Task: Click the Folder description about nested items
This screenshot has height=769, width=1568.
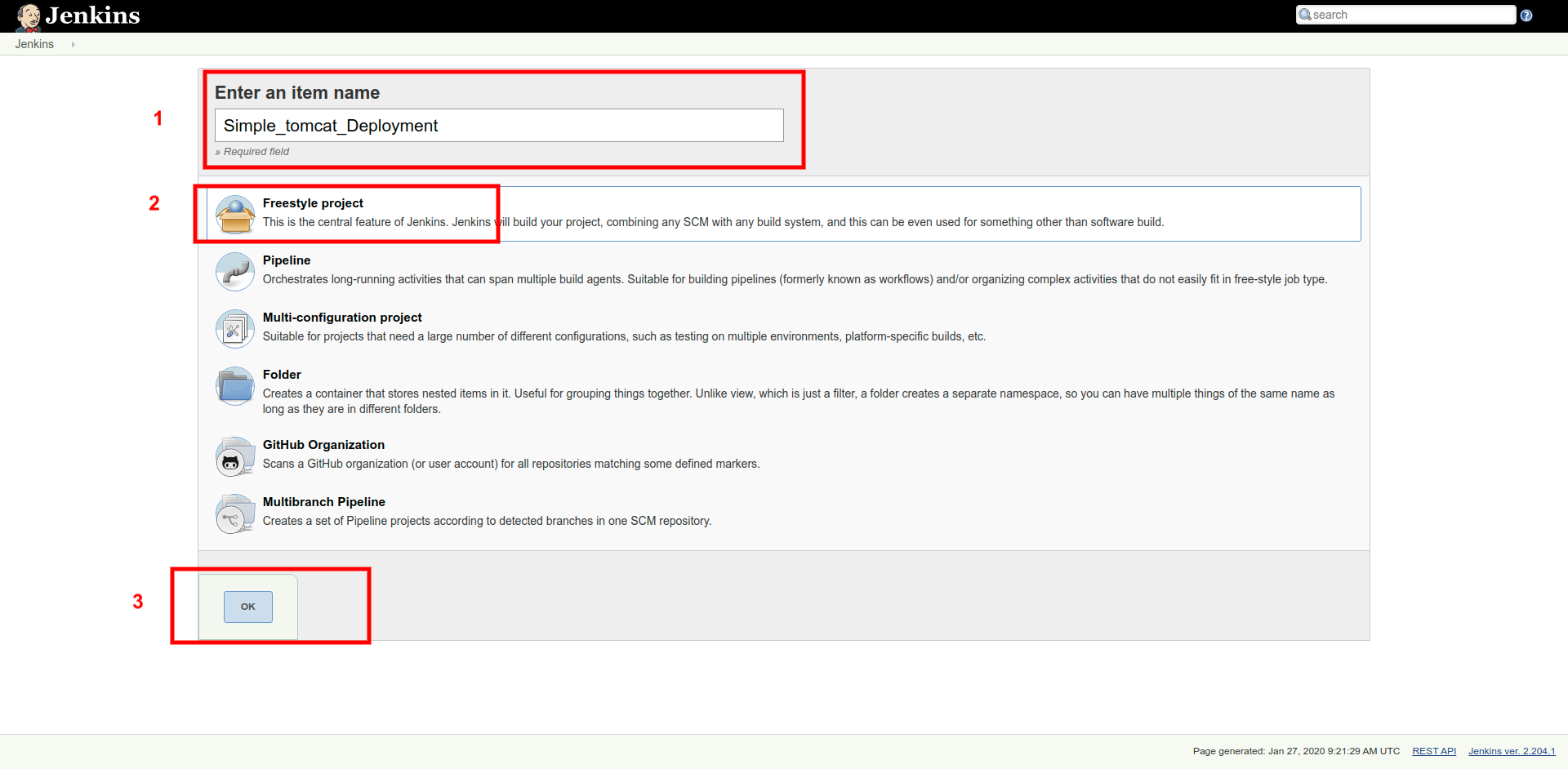Action: click(799, 401)
